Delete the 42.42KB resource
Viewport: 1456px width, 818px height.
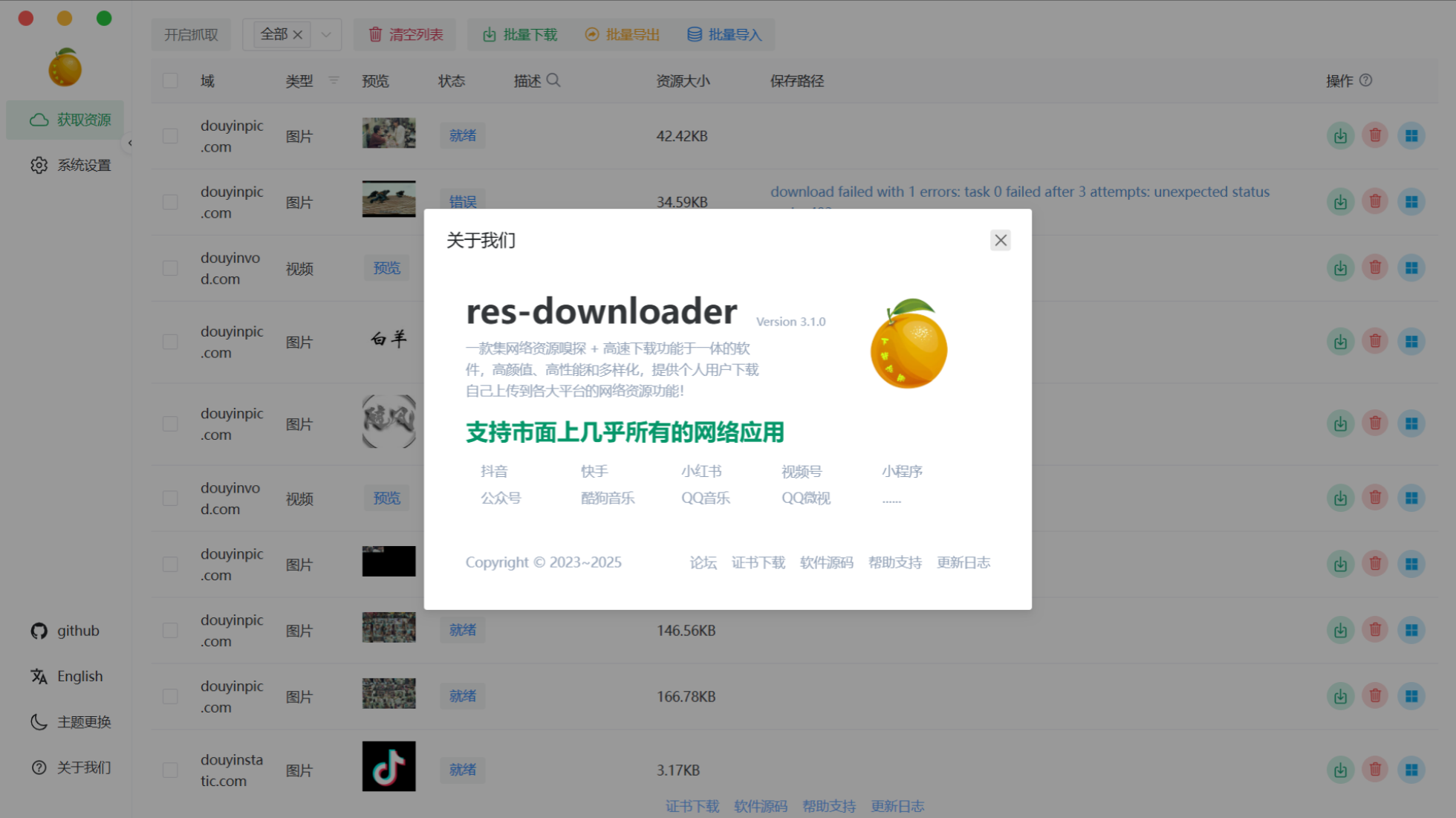coord(1375,136)
